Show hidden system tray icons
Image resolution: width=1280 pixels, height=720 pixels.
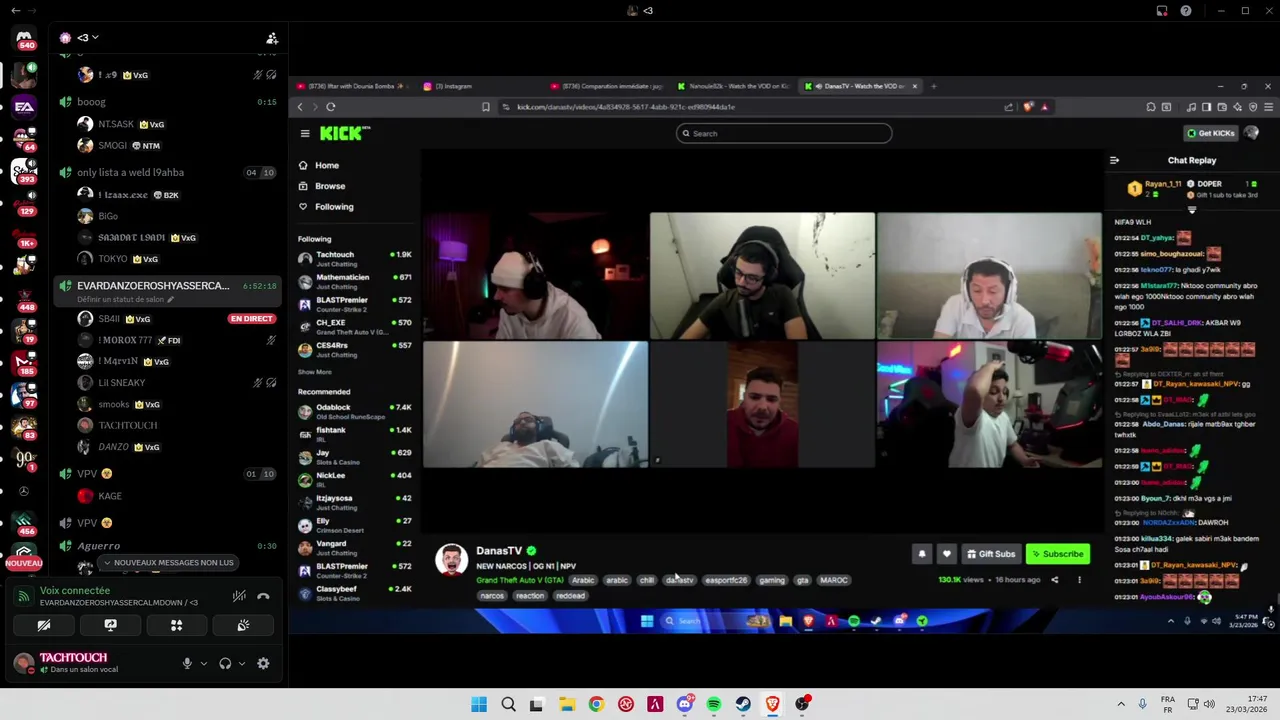pos(1121,704)
